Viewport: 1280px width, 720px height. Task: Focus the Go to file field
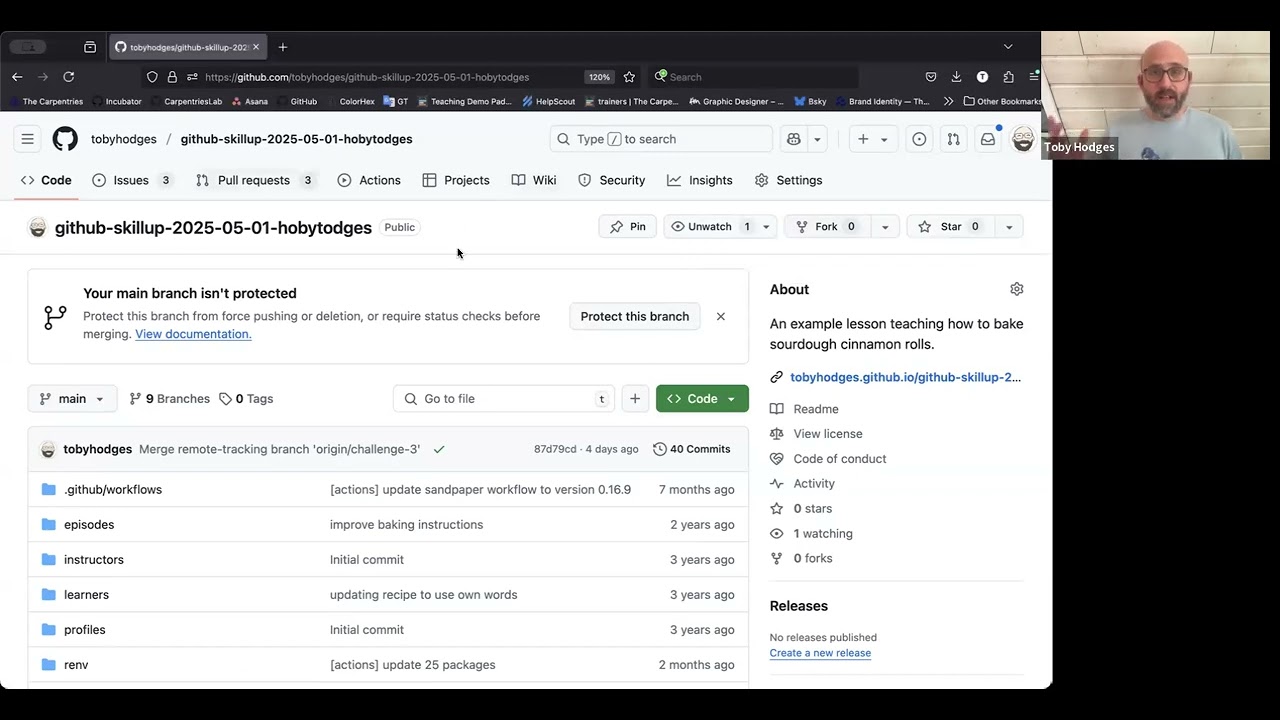504,399
